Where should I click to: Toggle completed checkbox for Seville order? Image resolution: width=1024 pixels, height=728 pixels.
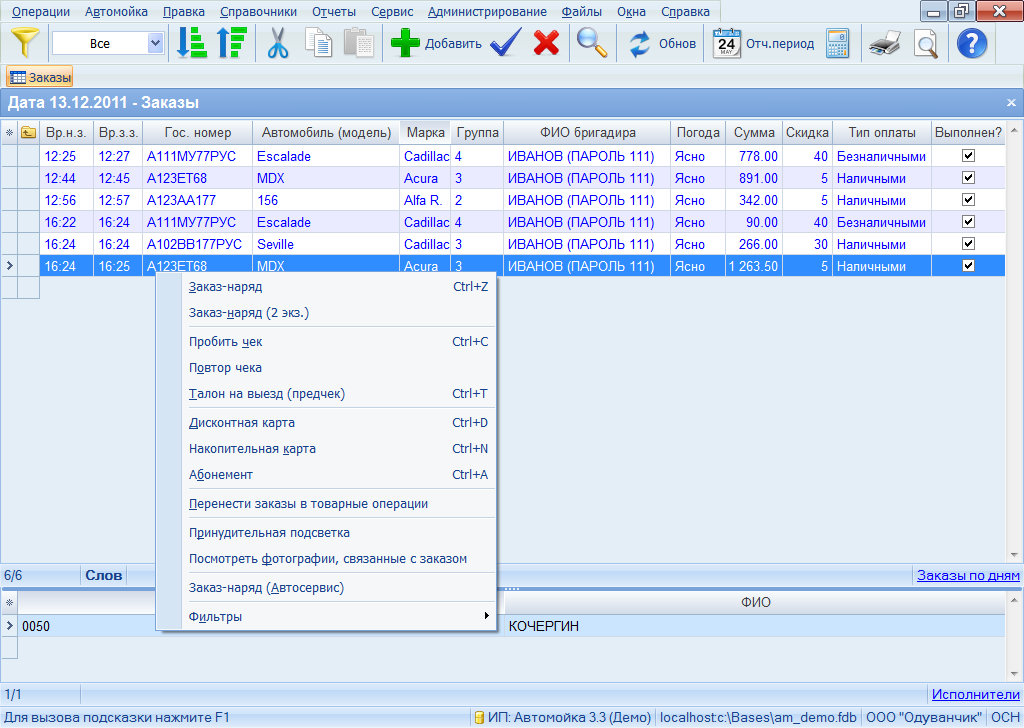coord(967,244)
